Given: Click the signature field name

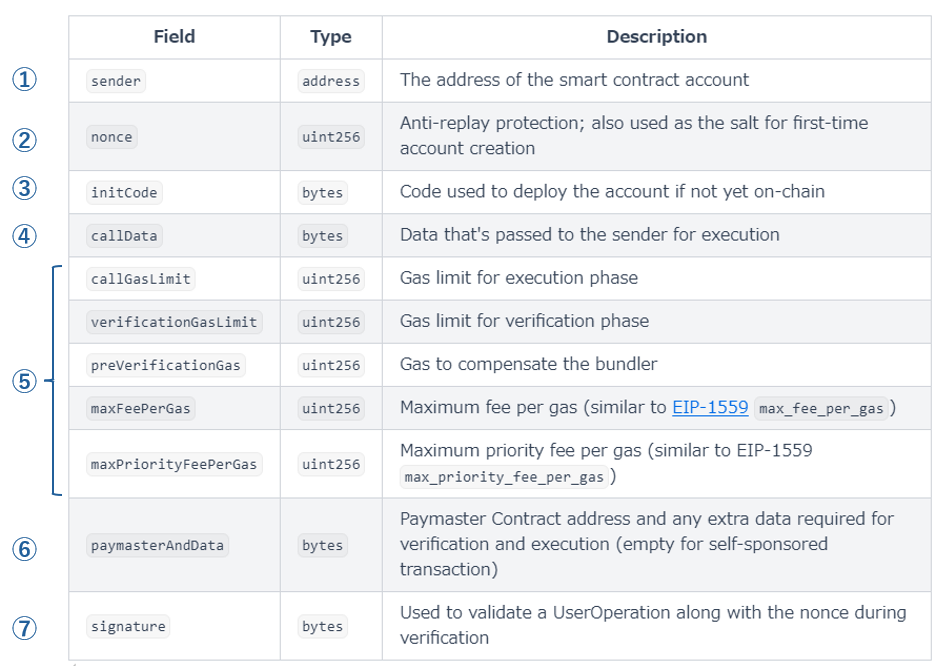Looking at the screenshot, I should pyautogui.click(x=128, y=627).
